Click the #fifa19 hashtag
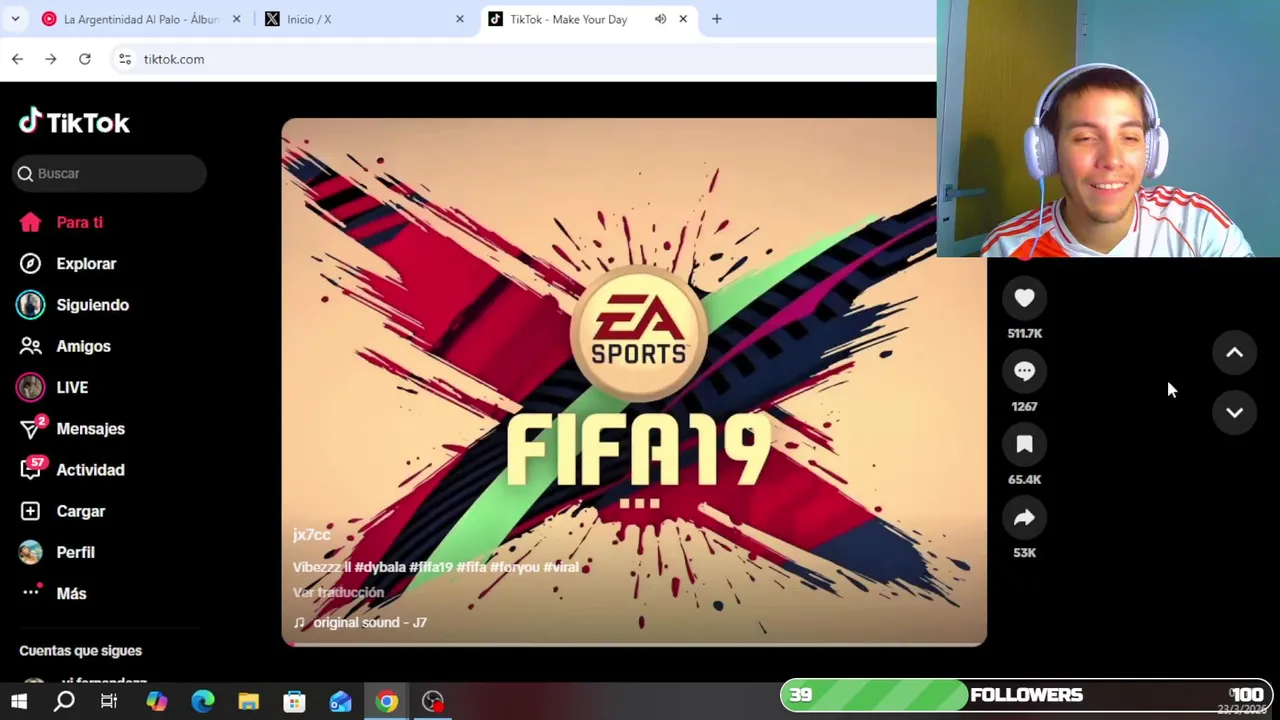This screenshot has width=1280, height=720. click(x=431, y=567)
